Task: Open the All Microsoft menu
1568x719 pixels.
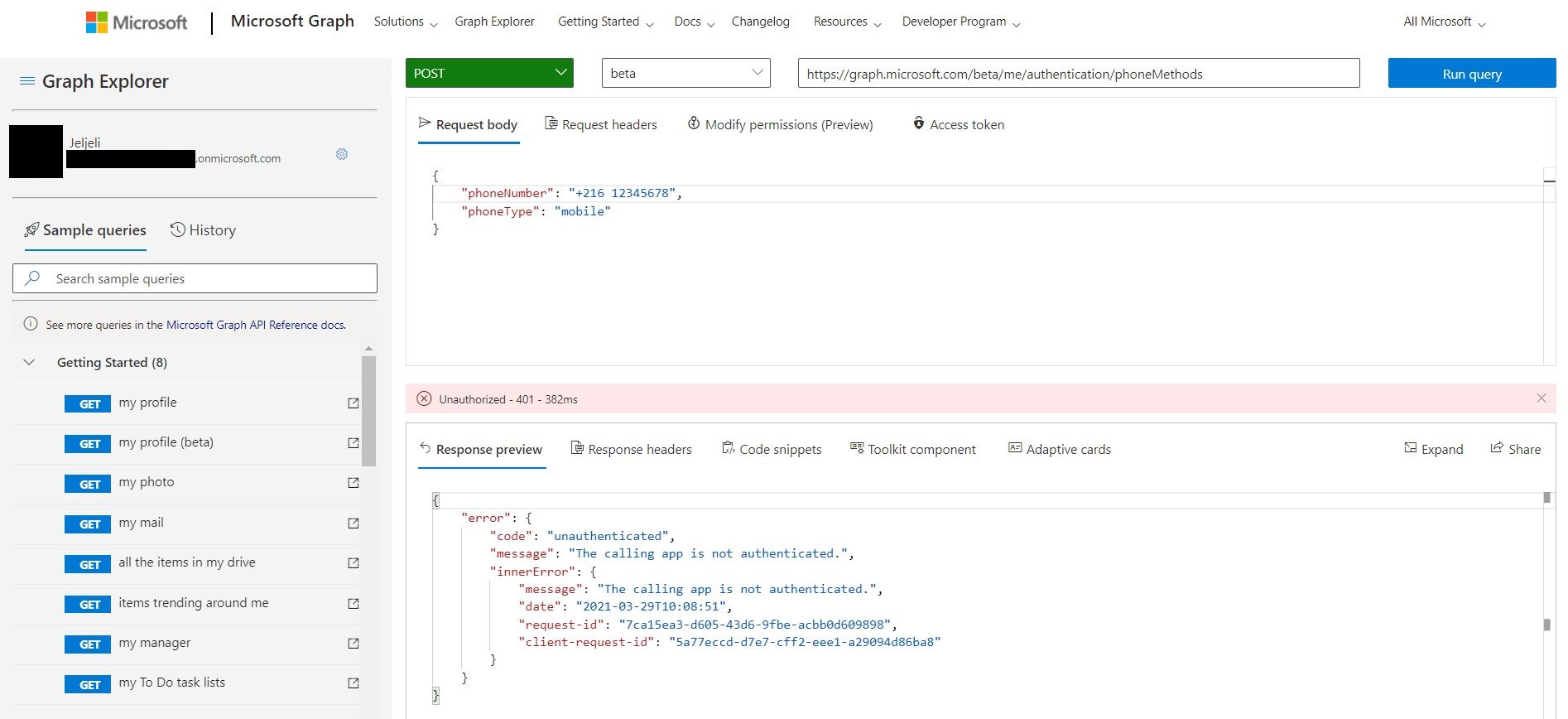Action: point(1445,22)
